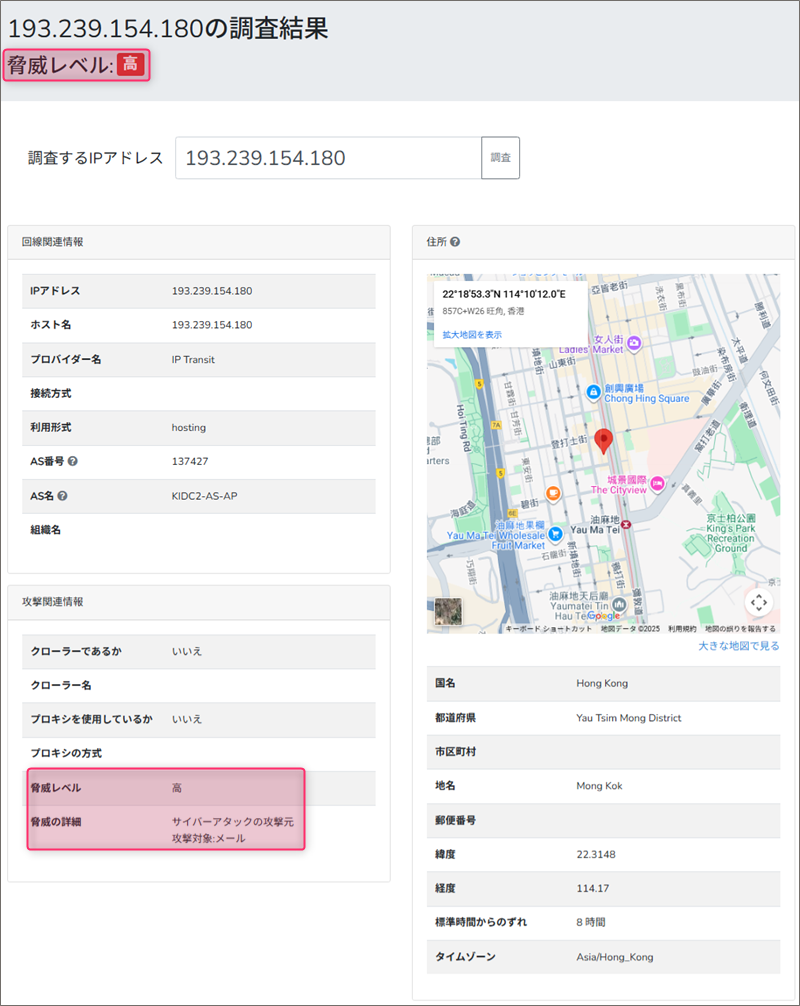Click the 利用規約 link on map

(682, 629)
